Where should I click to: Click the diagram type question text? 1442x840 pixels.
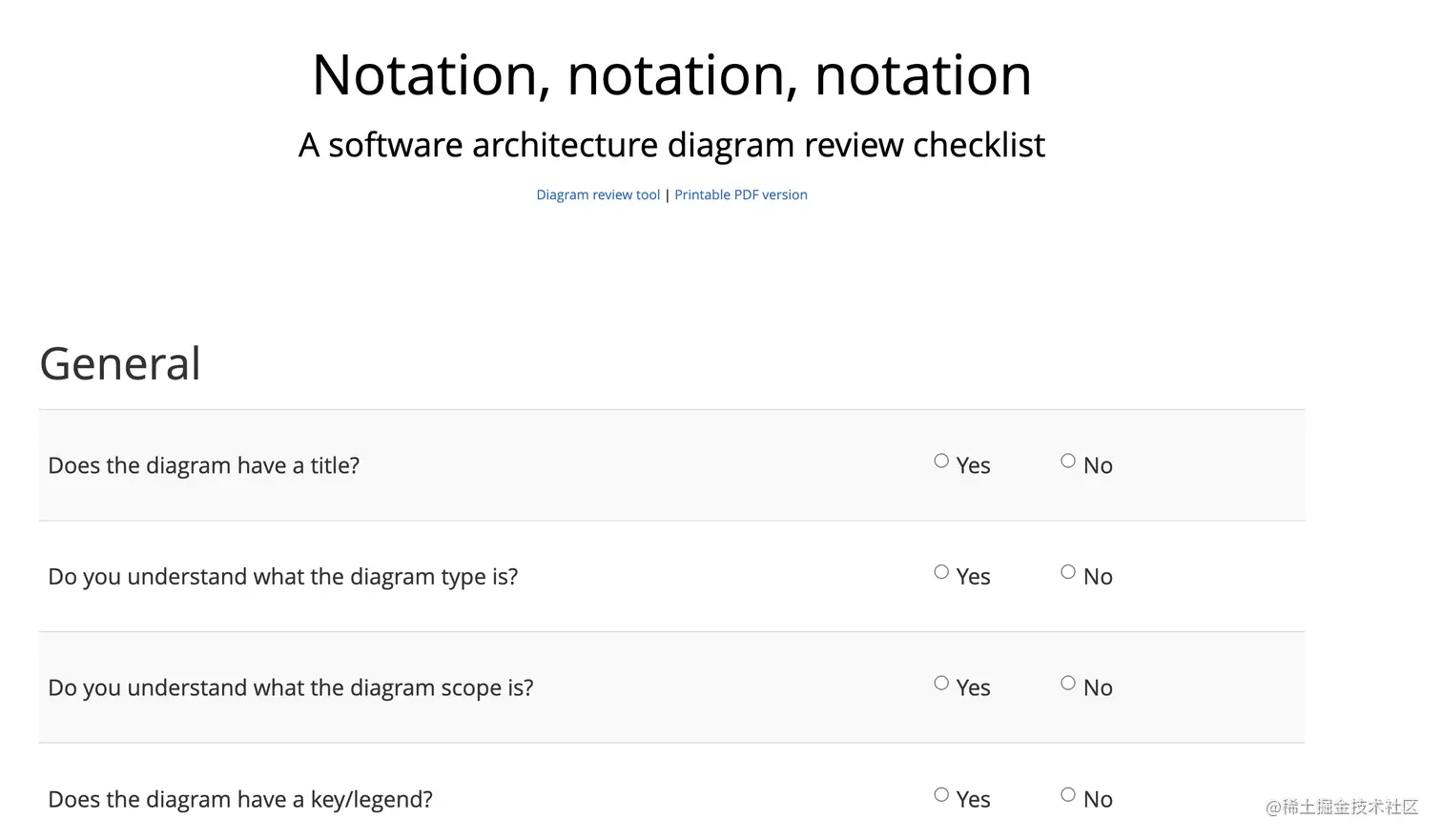[x=282, y=577]
